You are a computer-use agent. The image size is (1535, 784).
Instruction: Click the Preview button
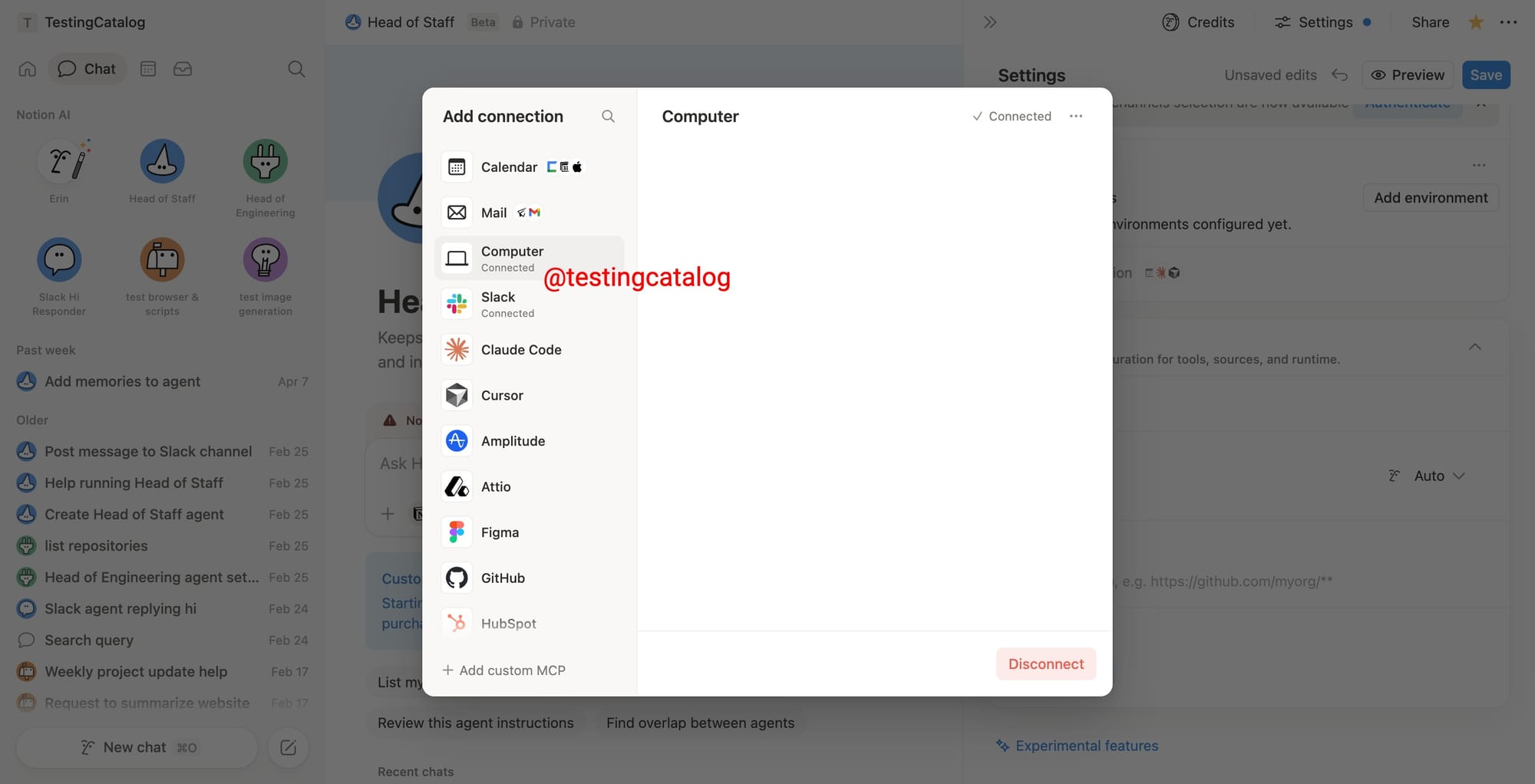(x=1408, y=74)
